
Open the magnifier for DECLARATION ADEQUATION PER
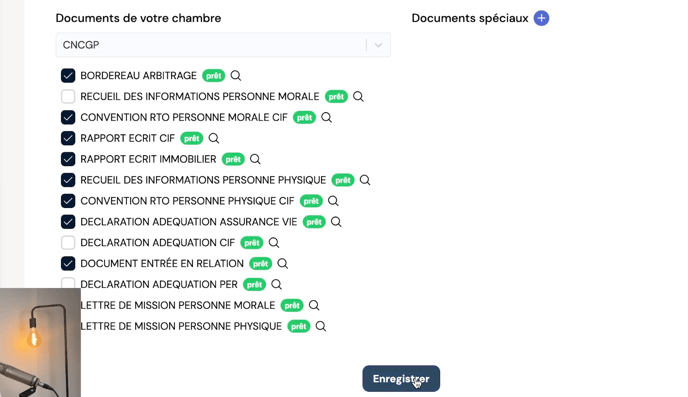[x=276, y=285]
